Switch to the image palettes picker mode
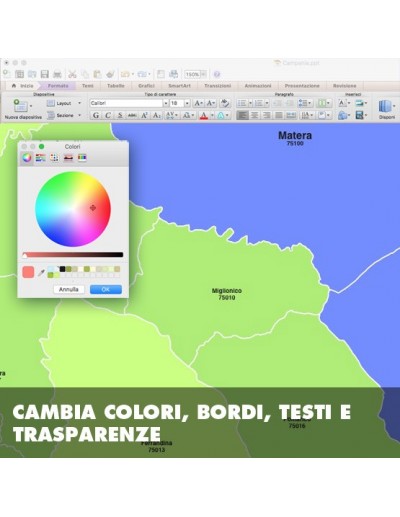 pyautogui.click(x=68, y=158)
